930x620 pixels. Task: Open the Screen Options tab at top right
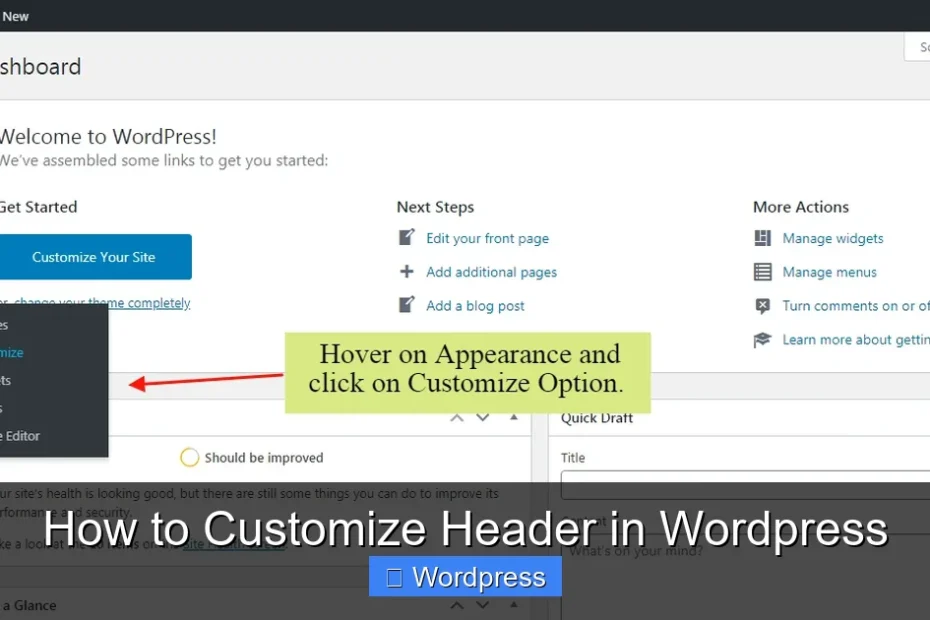click(x=917, y=47)
